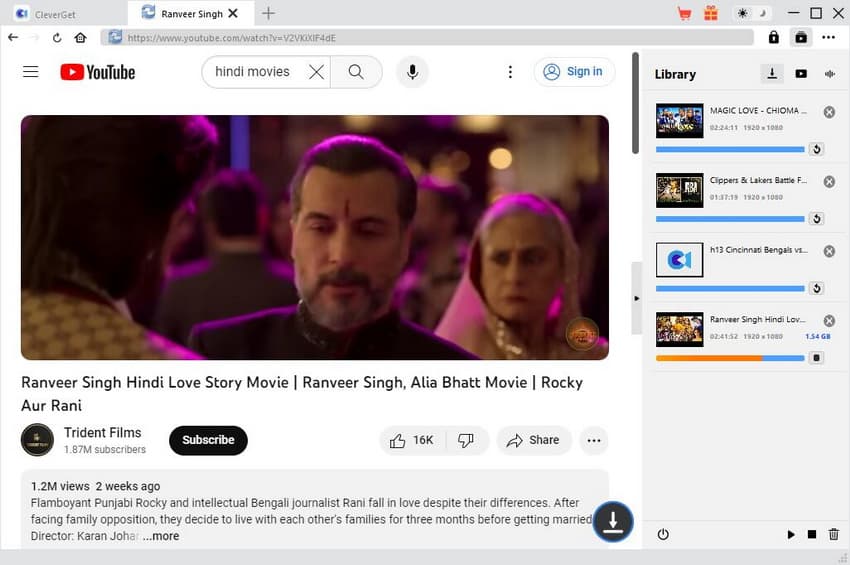Click the gift box icon
Viewport: 850px width, 565px height.
click(x=710, y=13)
